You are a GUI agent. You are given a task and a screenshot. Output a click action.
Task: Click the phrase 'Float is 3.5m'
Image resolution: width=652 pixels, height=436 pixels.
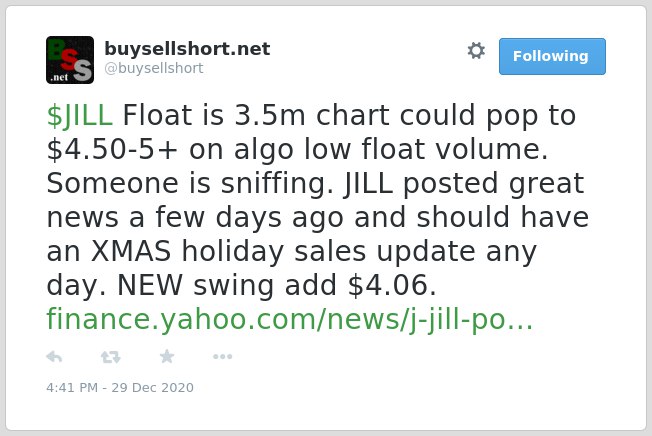tap(214, 115)
